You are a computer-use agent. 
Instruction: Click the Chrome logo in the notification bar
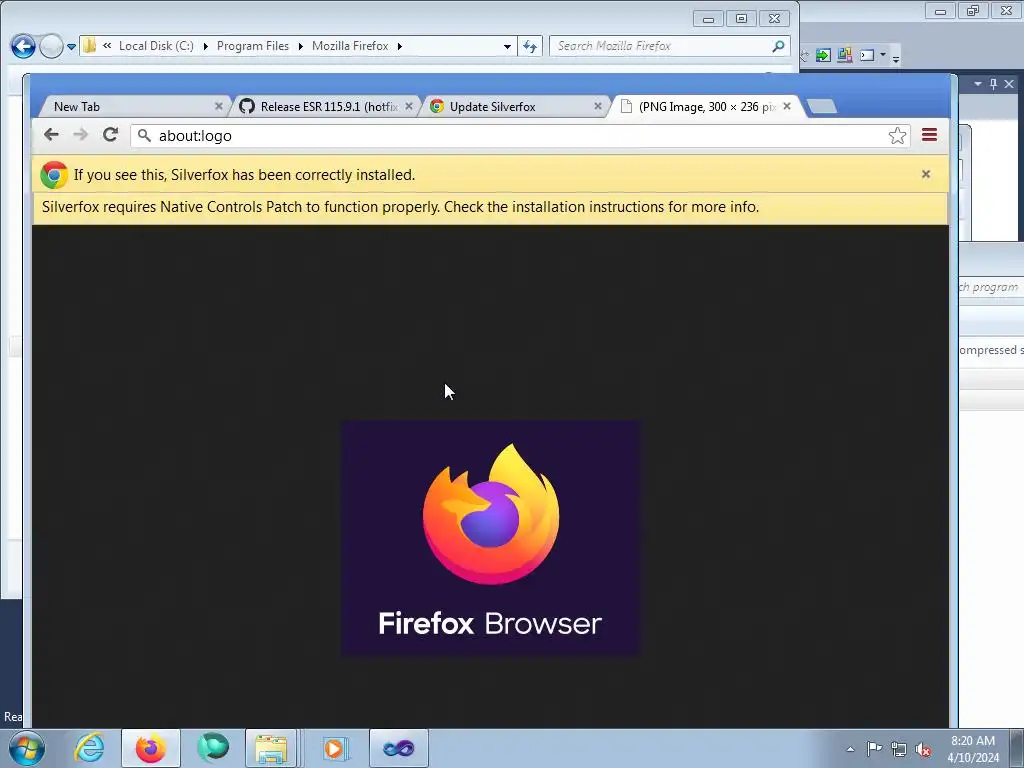54,175
